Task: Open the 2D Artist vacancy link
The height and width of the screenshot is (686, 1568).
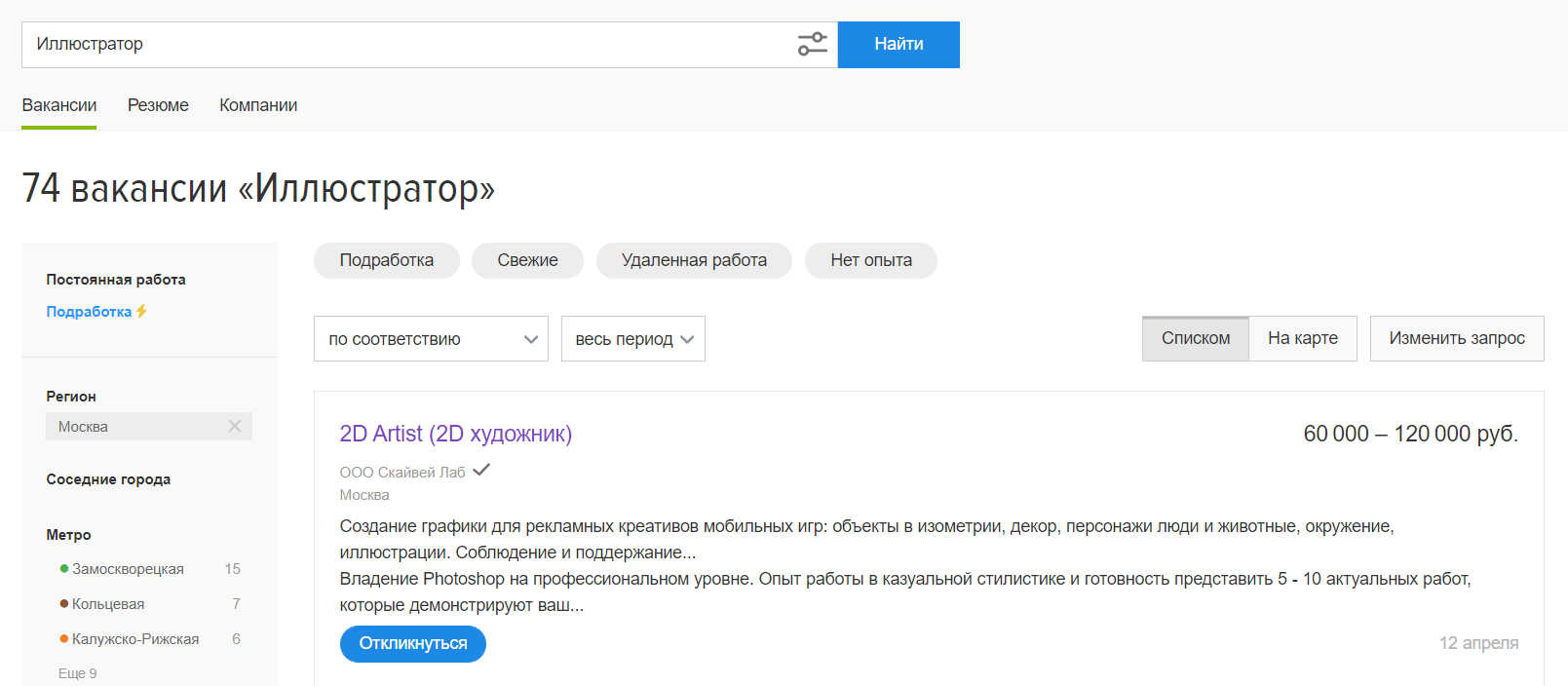Action: pyautogui.click(x=455, y=434)
